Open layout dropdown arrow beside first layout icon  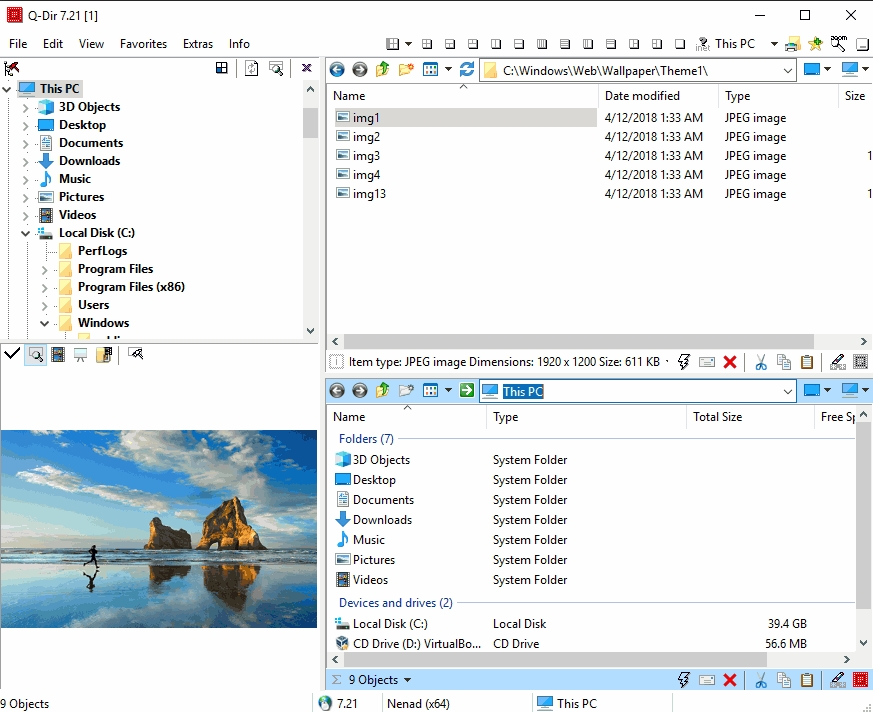tap(408, 44)
